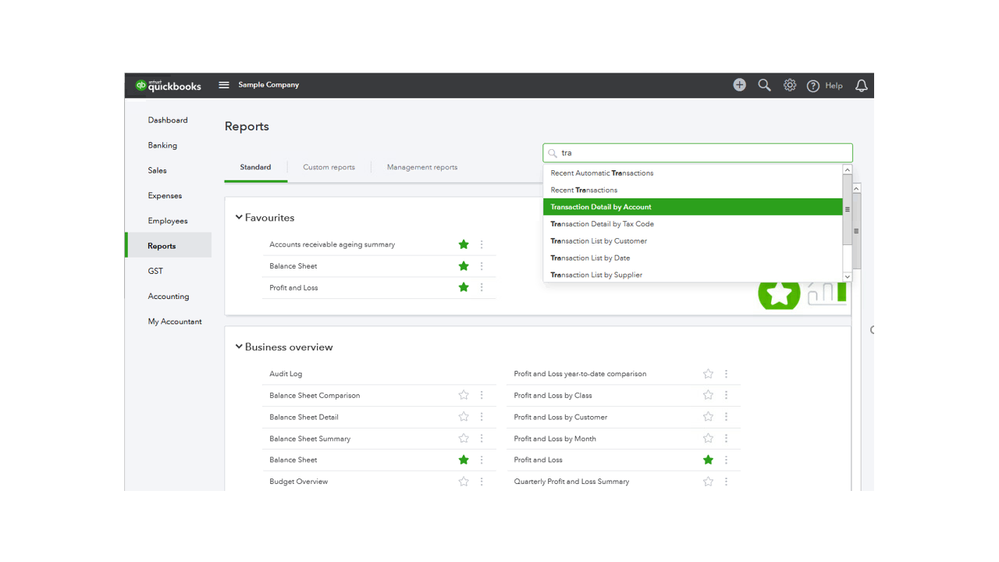Open the Audit Log report
This screenshot has height=562, width=999.
coord(285,374)
